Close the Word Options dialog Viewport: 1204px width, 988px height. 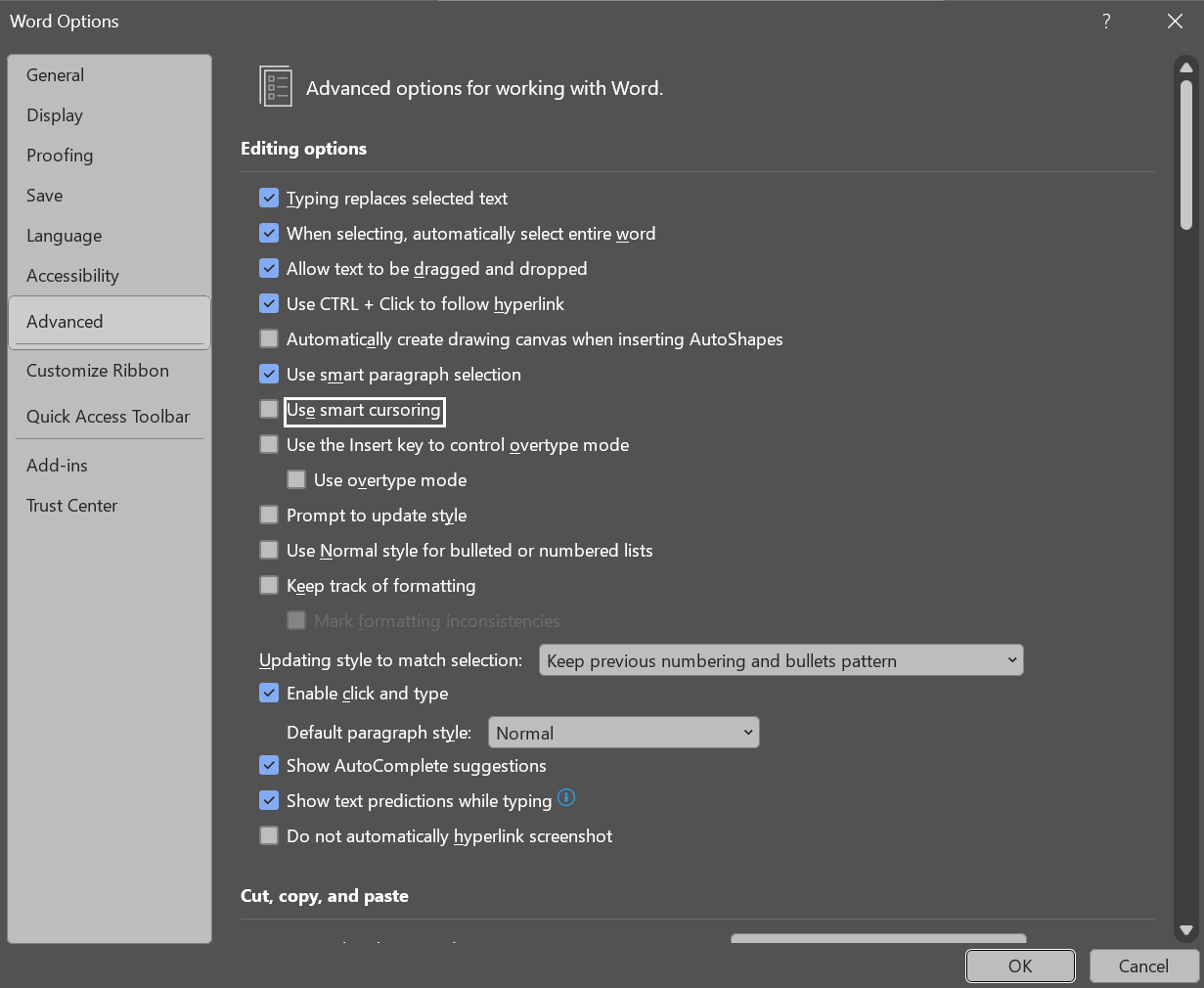click(x=1175, y=22)
